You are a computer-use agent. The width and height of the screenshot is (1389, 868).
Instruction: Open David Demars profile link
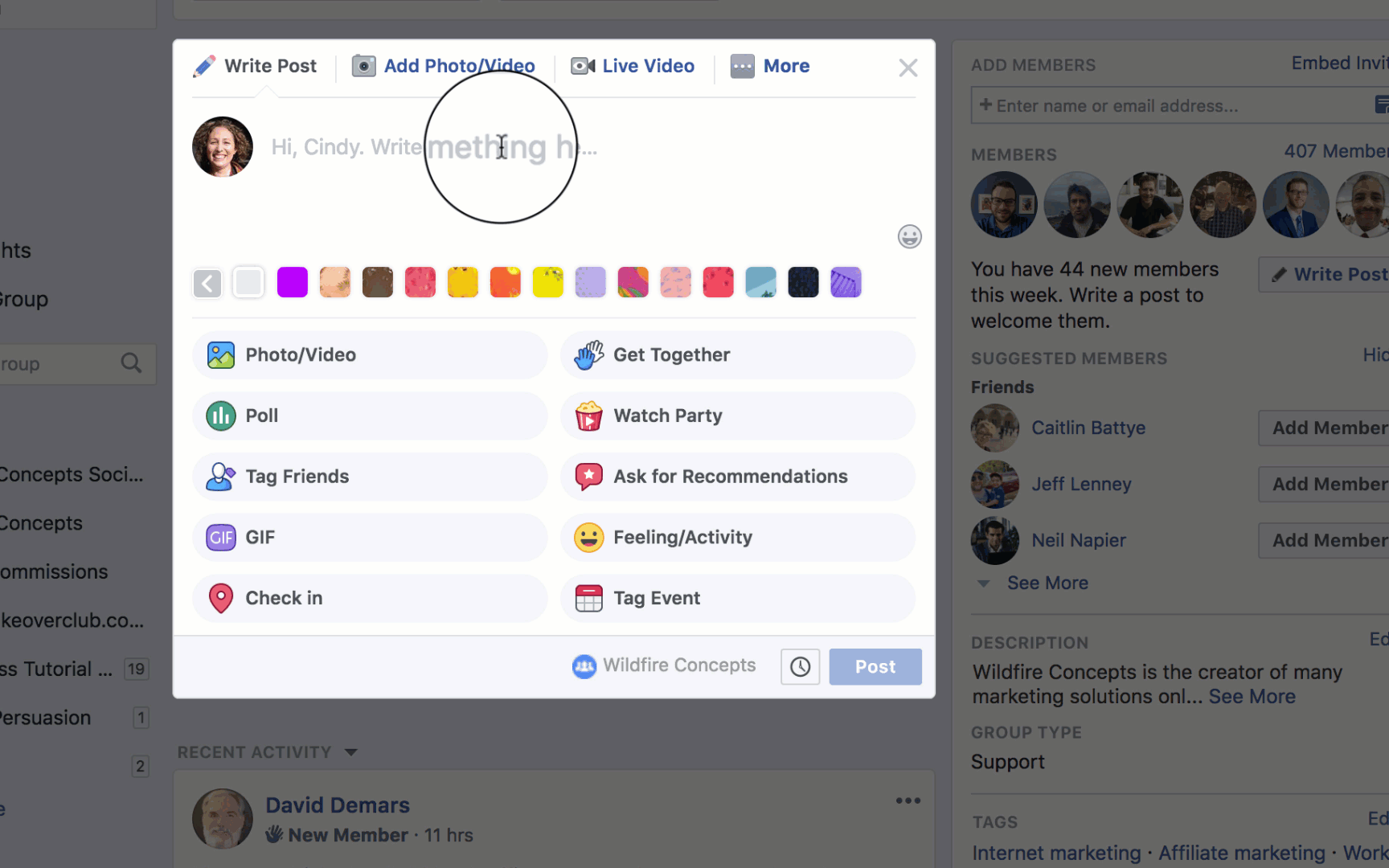(x=338, y=805)
